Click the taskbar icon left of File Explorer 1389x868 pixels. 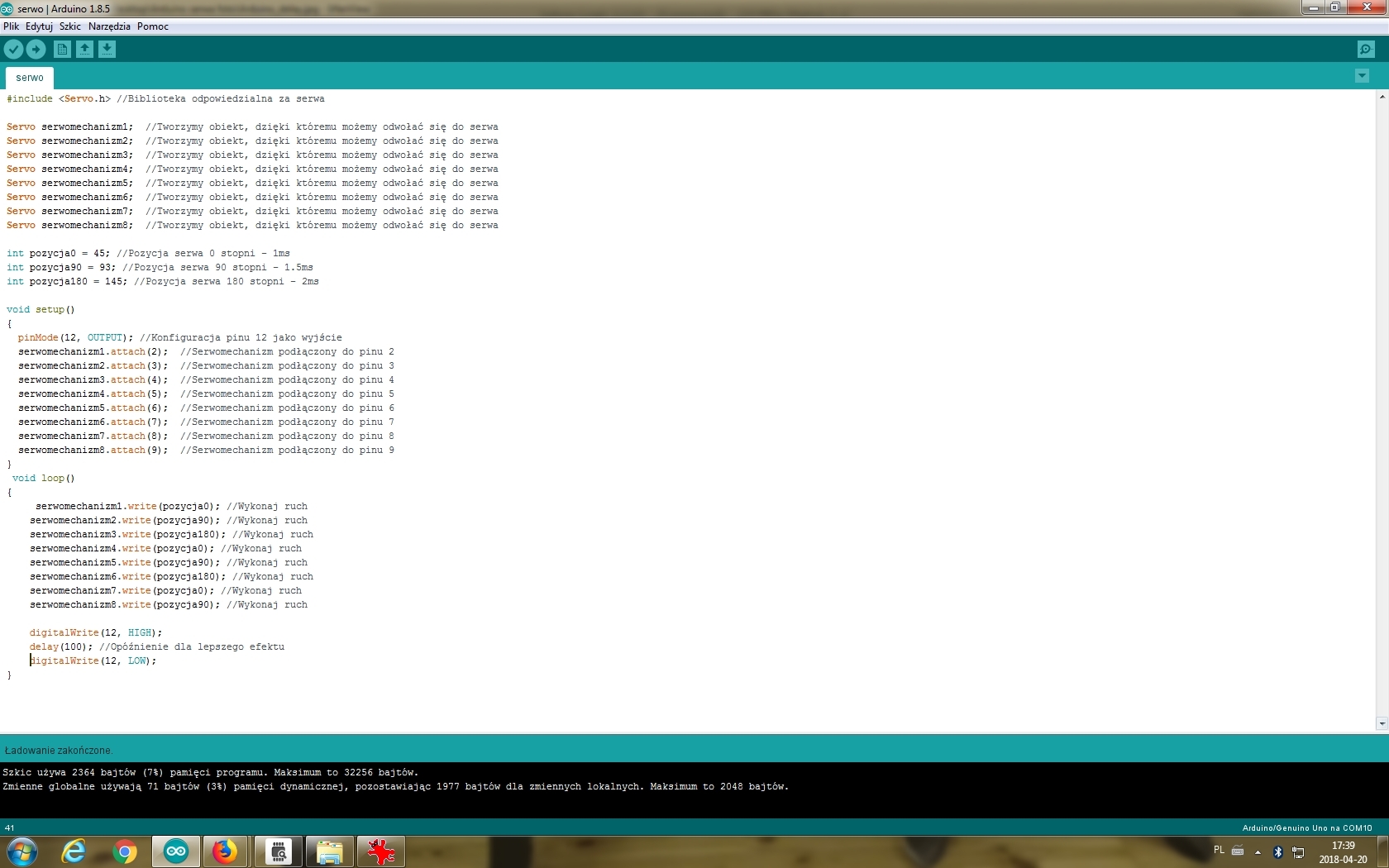[279, 851]
